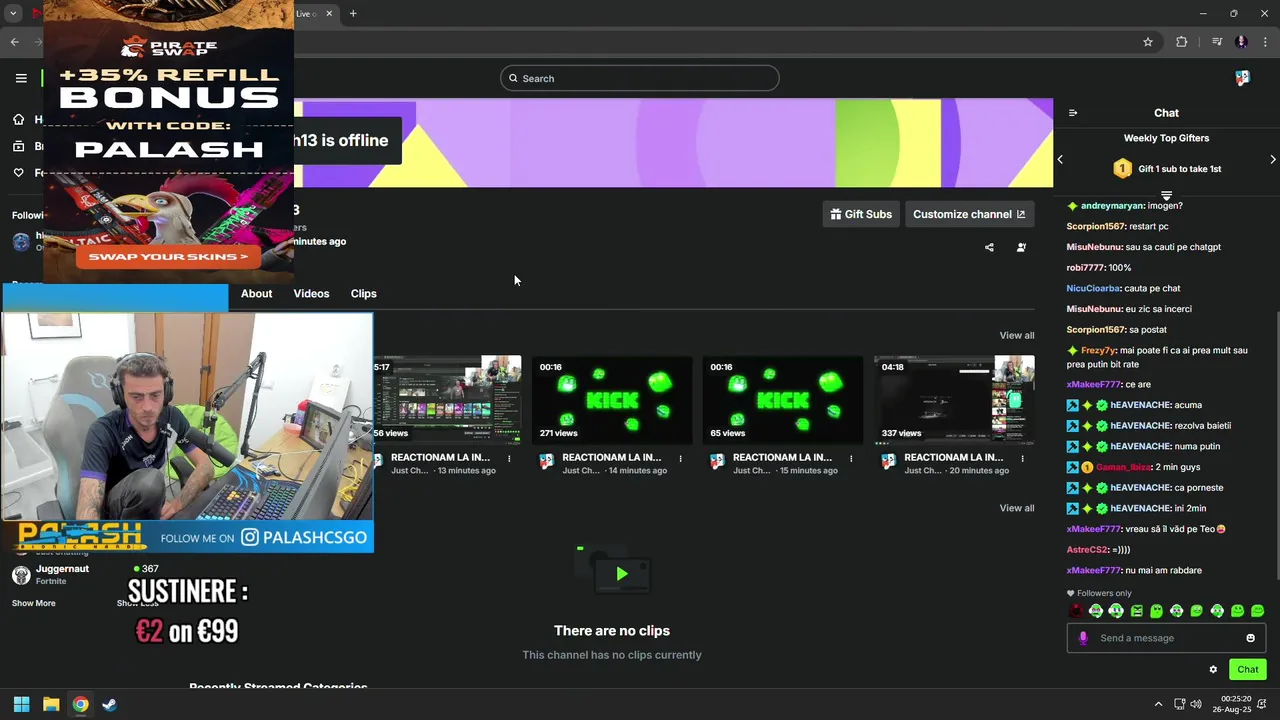Open Chrome from the taskbar
This screenshot has width=1280, height=720.
(80, 704)
